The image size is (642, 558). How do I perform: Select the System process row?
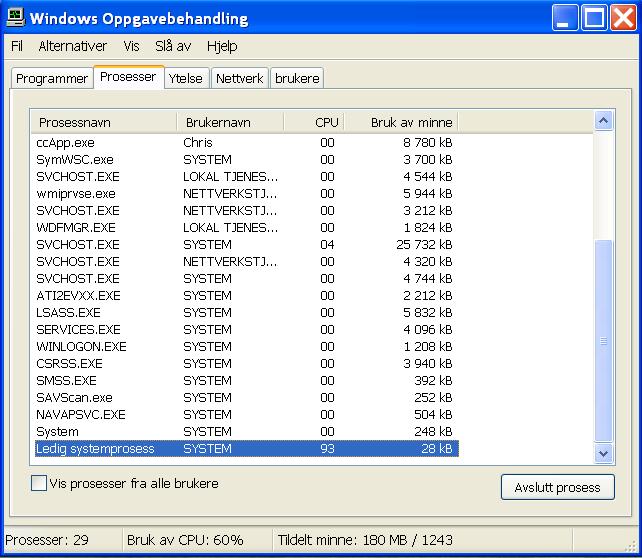pos(247,431)
